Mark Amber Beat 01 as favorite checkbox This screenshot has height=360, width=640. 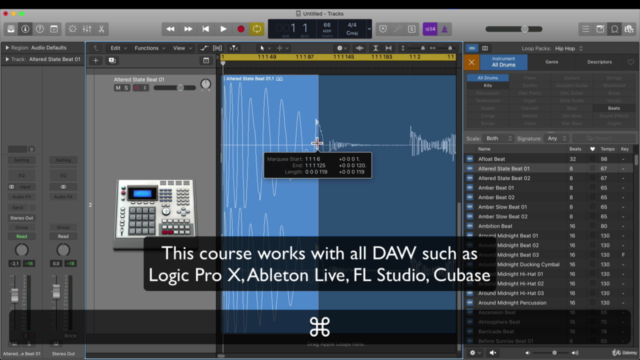(592, 188)
